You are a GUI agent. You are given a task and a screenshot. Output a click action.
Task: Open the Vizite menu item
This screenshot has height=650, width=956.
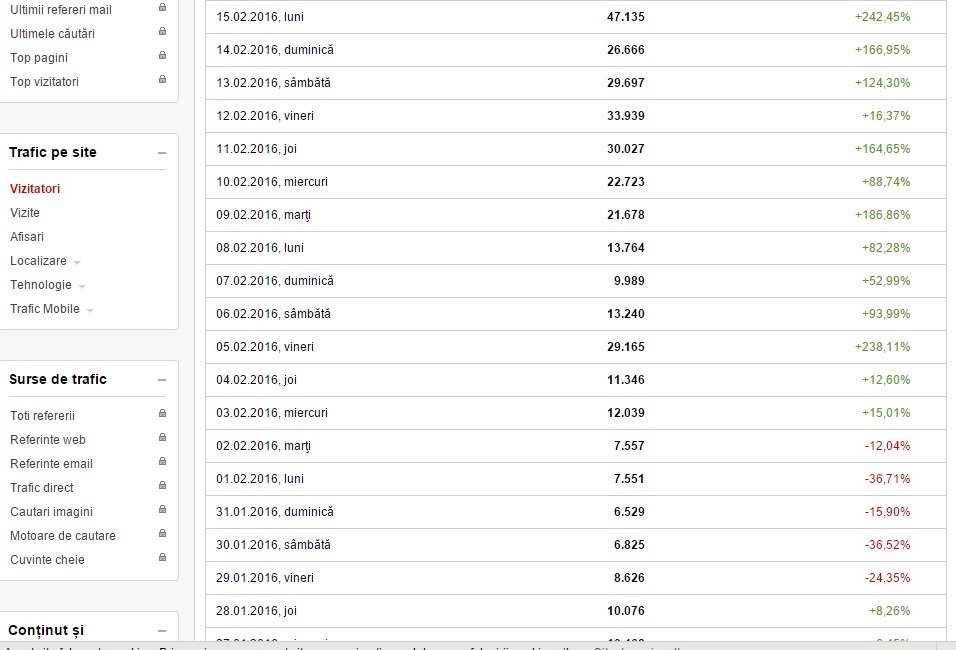tap(25, 213)
